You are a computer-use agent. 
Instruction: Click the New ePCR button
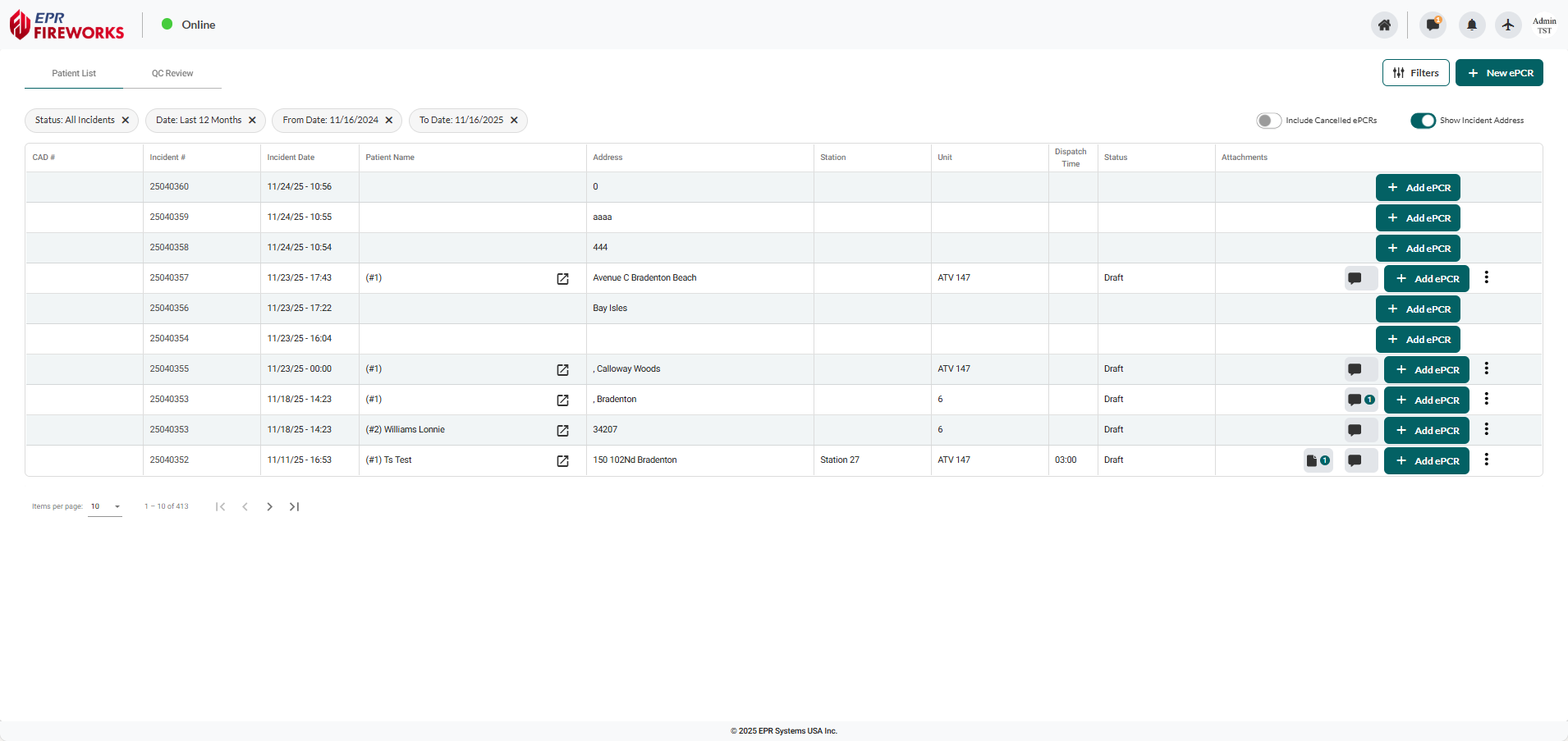click(x=1499, y=73)
